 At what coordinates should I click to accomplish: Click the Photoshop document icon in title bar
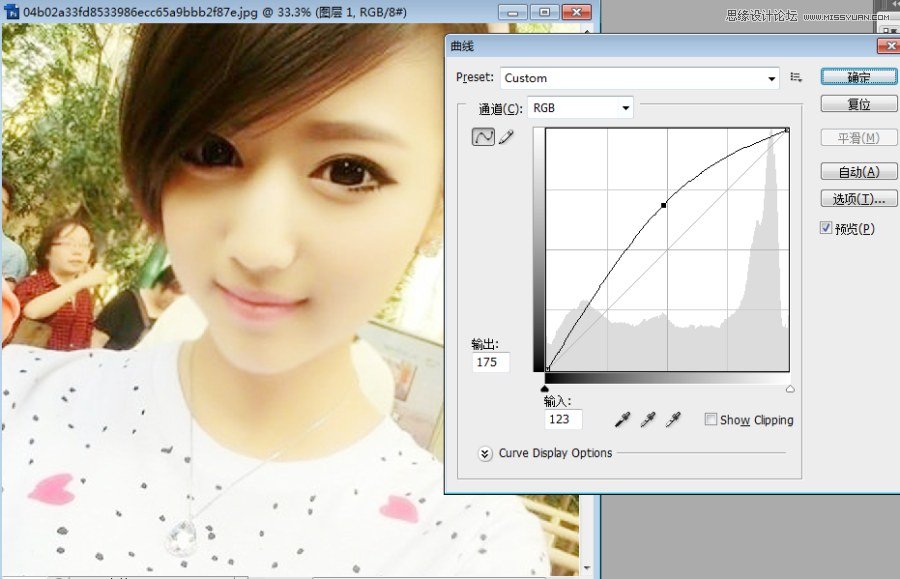(13, 11)
